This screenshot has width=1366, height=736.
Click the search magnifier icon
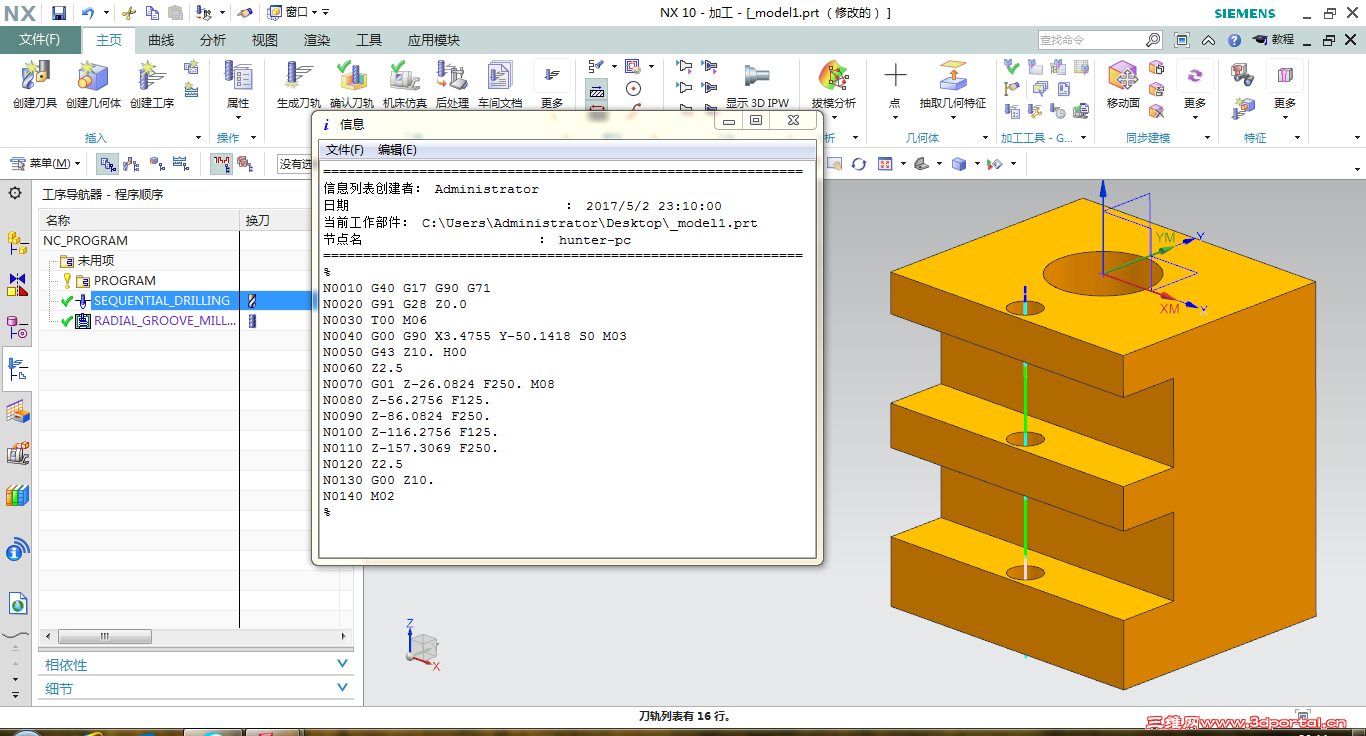1153,40
